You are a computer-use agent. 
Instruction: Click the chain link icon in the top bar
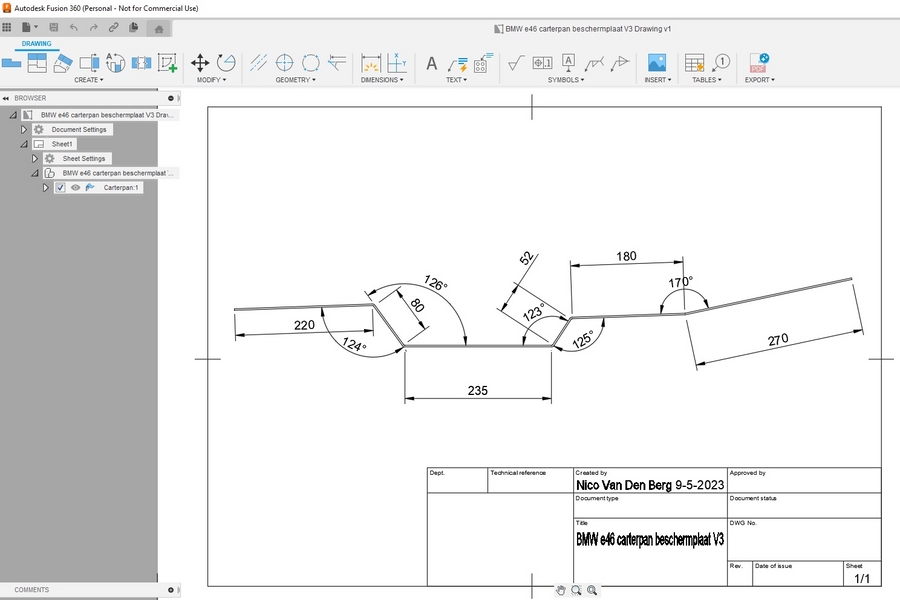[x=114, y=27]
